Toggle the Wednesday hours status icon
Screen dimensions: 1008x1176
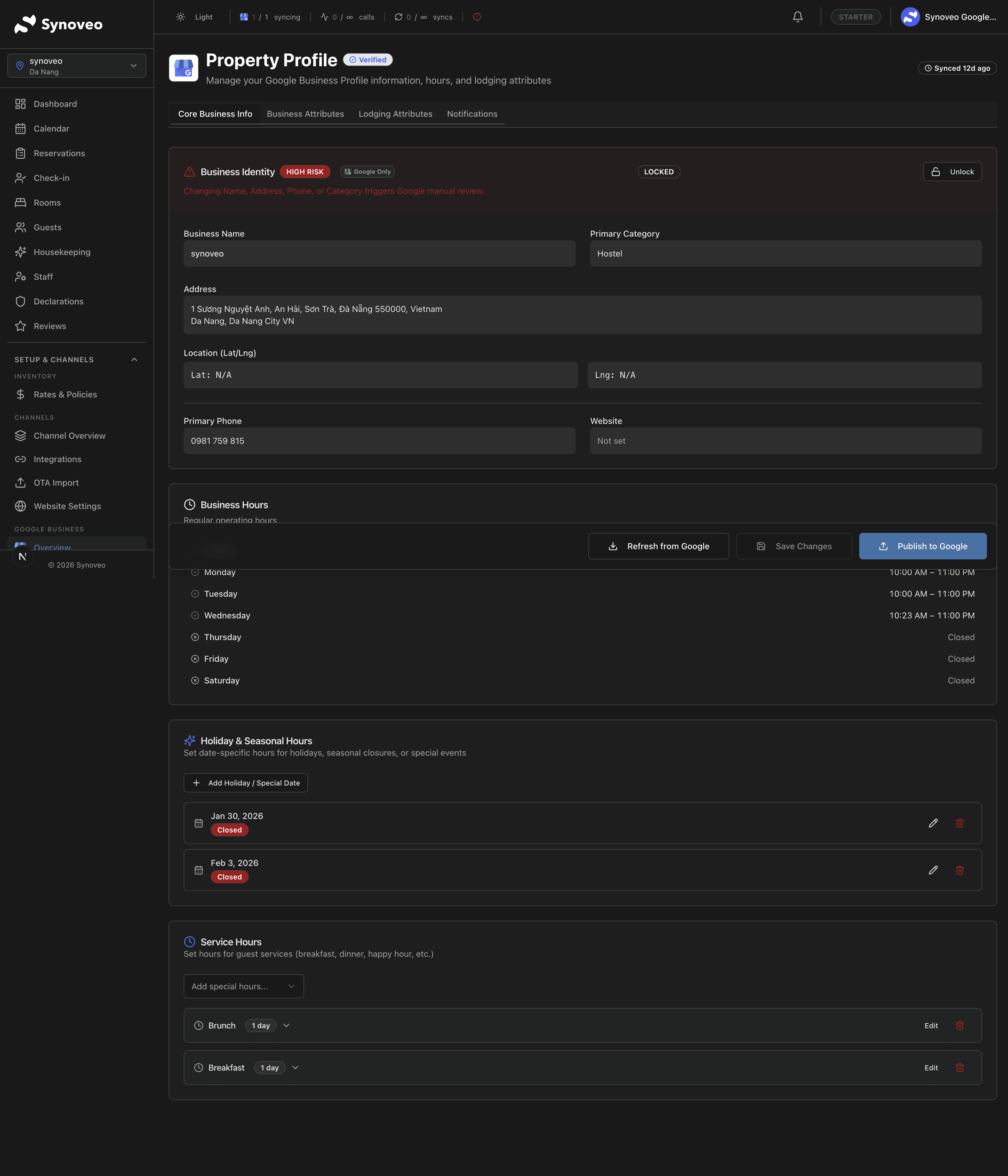[x=195, y=615]
